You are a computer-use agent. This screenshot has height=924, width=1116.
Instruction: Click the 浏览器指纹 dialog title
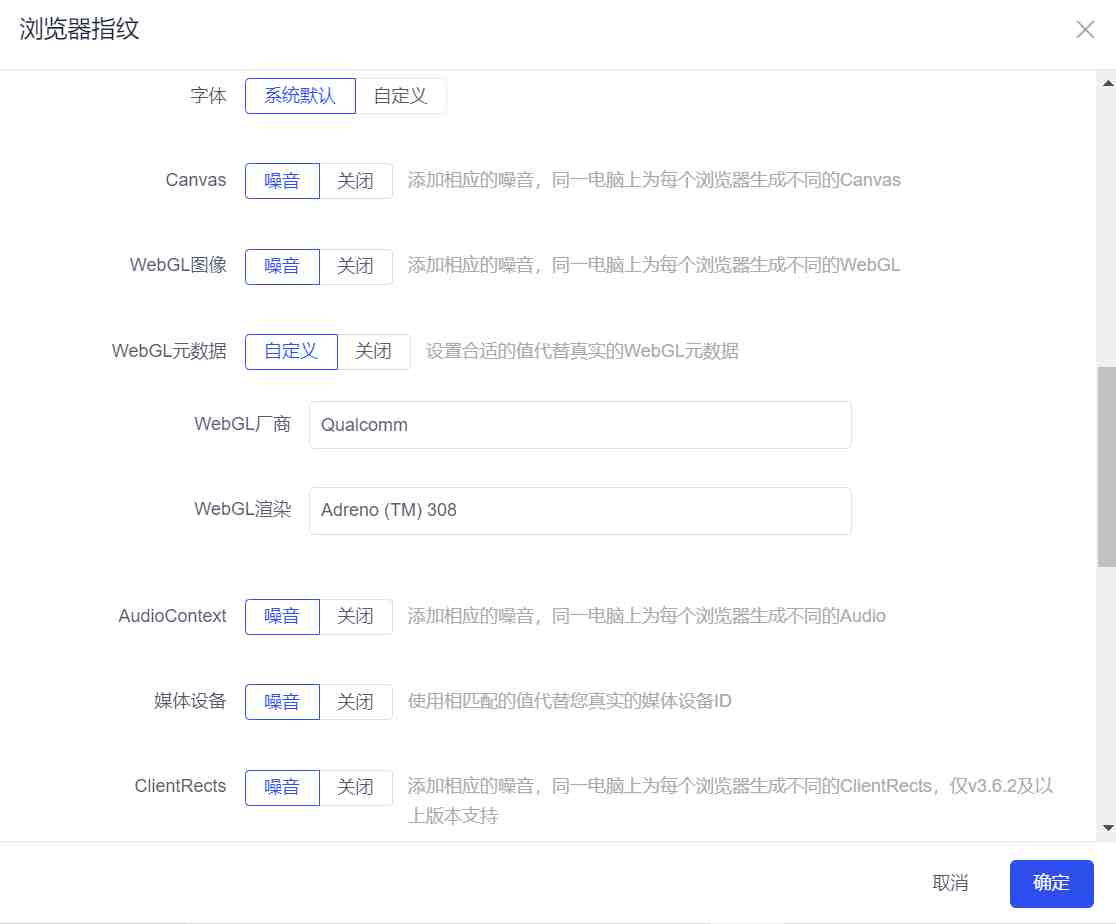[x=79, y=29]
